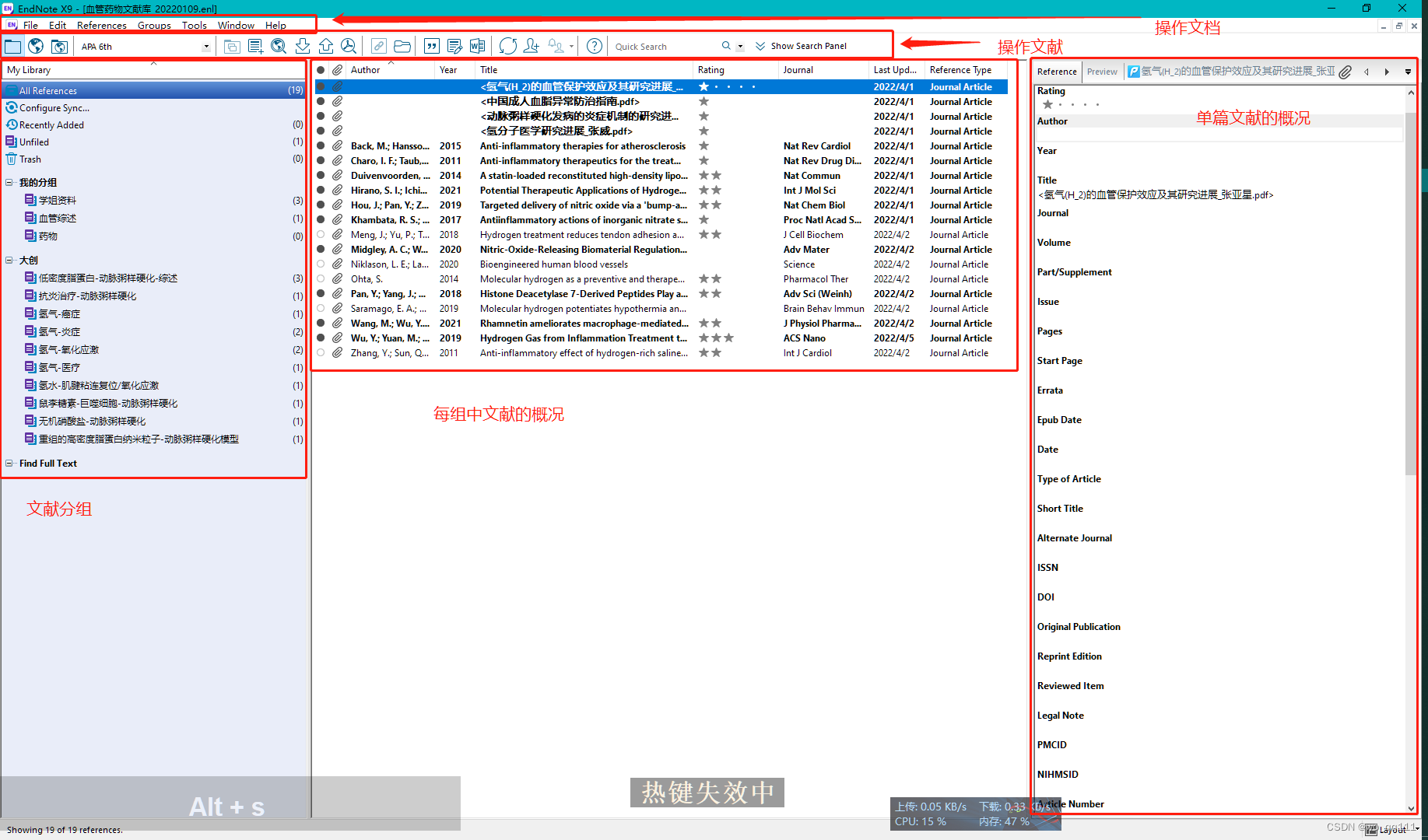Screen dimensions: 1428x840
Task: Click the Export toolbar icon
Action: point(326,46)
